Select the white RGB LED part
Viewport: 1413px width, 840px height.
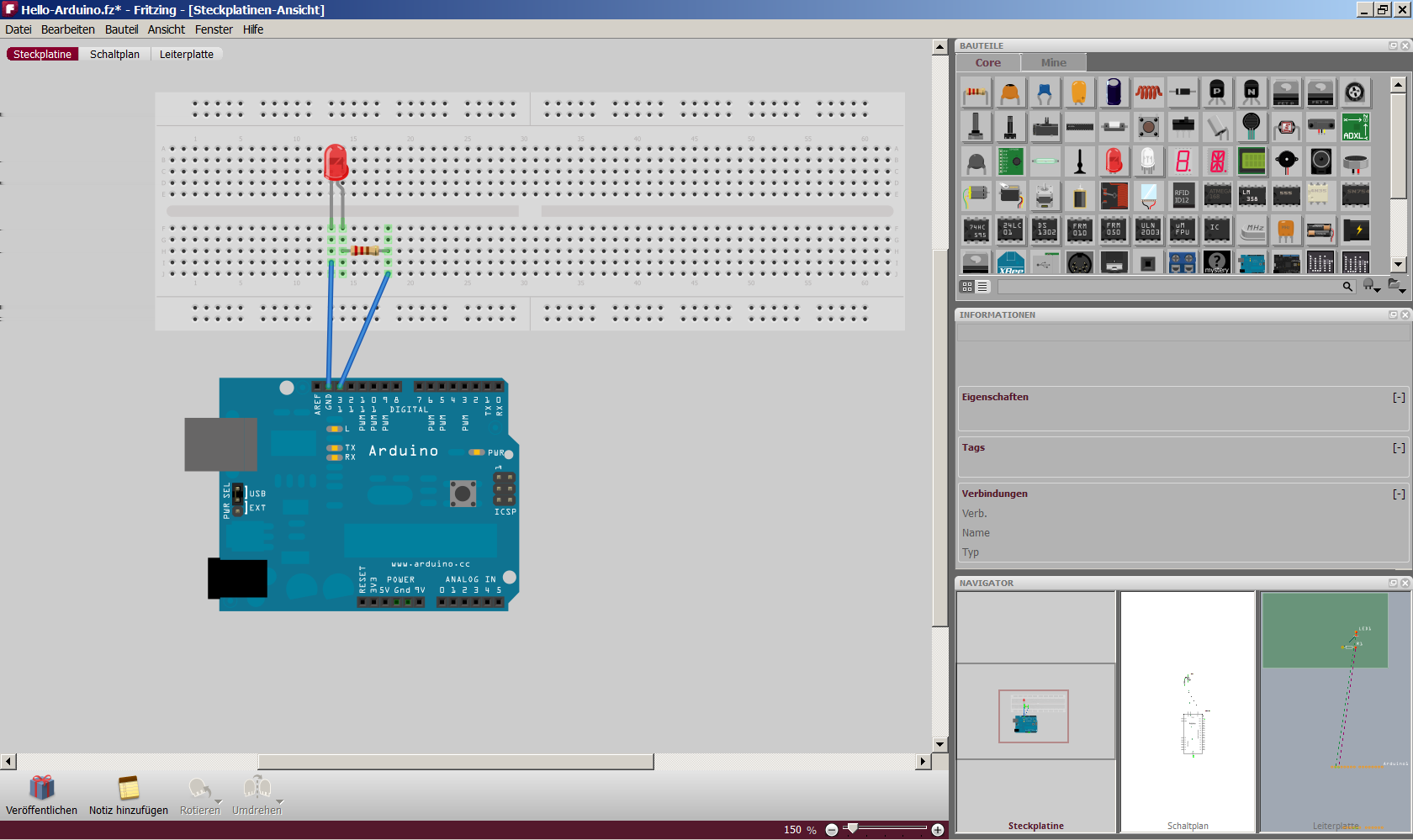pos(1148,161)
